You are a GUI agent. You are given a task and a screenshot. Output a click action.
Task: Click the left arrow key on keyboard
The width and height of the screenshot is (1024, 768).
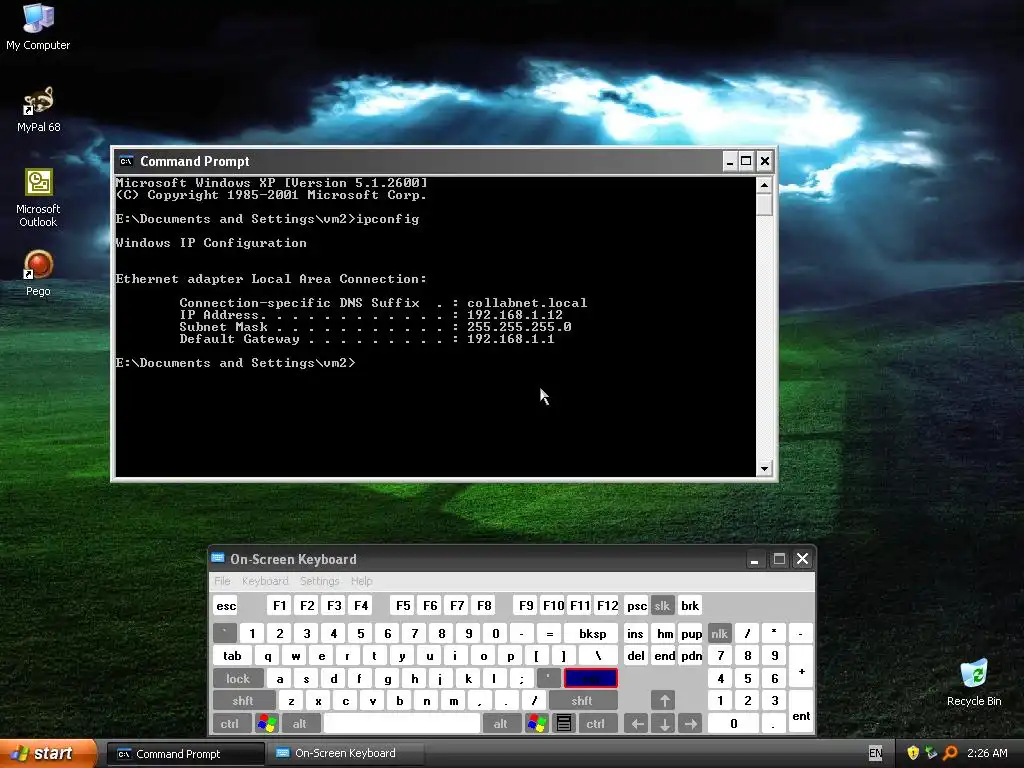pyautogui.click(x=637, y=724)
